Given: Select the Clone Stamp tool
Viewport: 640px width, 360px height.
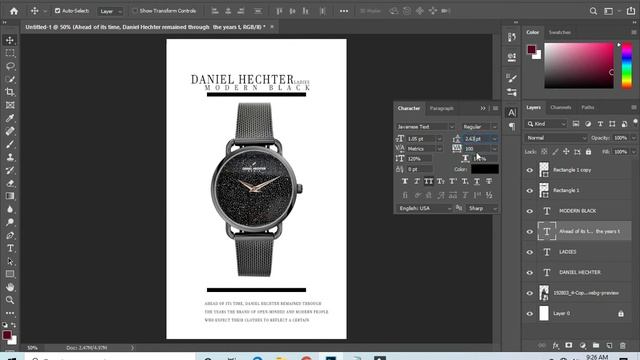Looking at the screenshot, I should click(10, 157).
